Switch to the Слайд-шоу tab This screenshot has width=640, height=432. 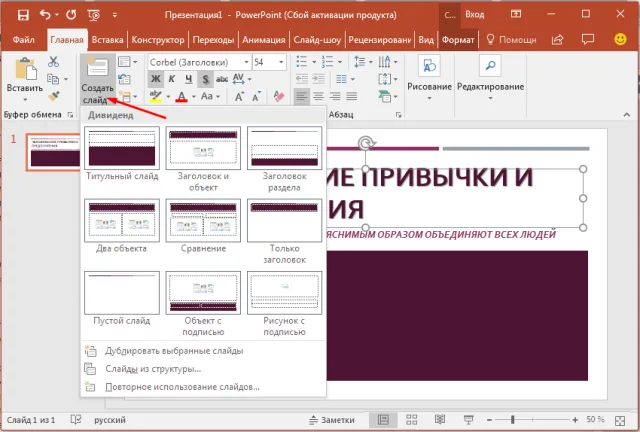tap(317, 40)
